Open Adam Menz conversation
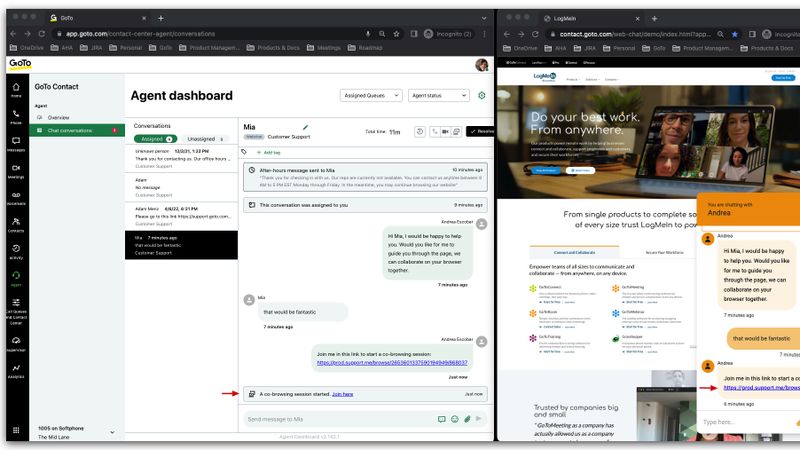Viewport: 800px width, 450px height. point(182,216)
